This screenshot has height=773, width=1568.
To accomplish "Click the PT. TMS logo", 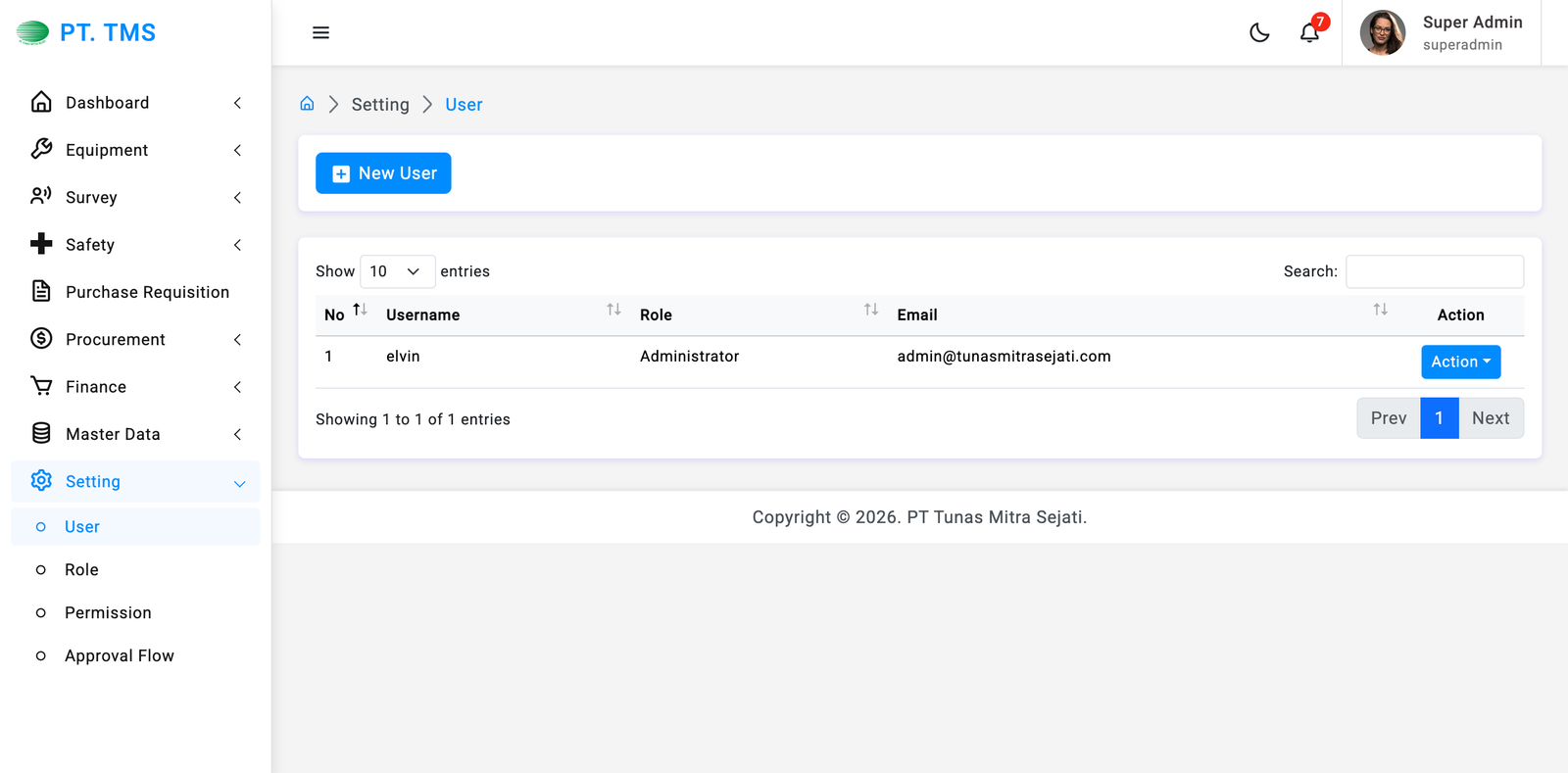I will (86, 32).
